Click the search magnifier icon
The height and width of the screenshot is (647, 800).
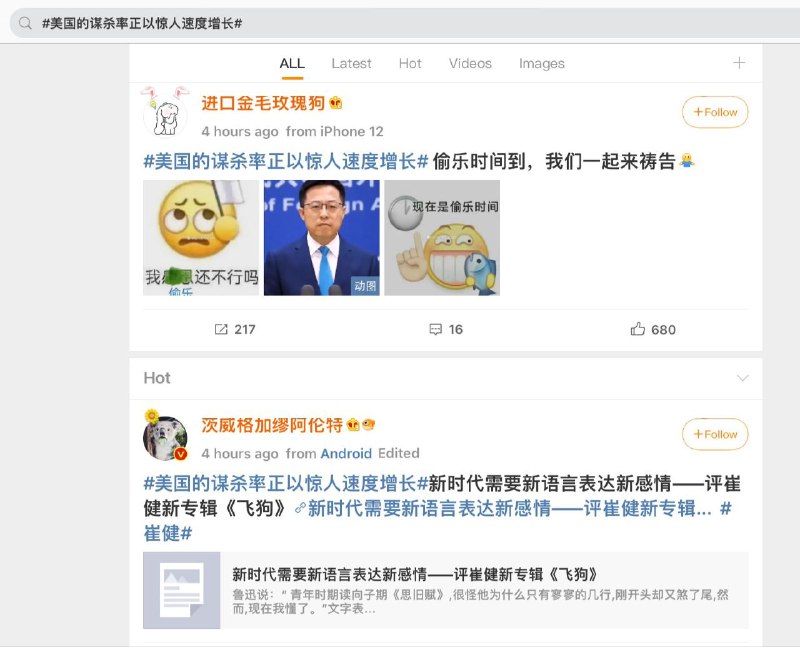[x=24, y=22]
